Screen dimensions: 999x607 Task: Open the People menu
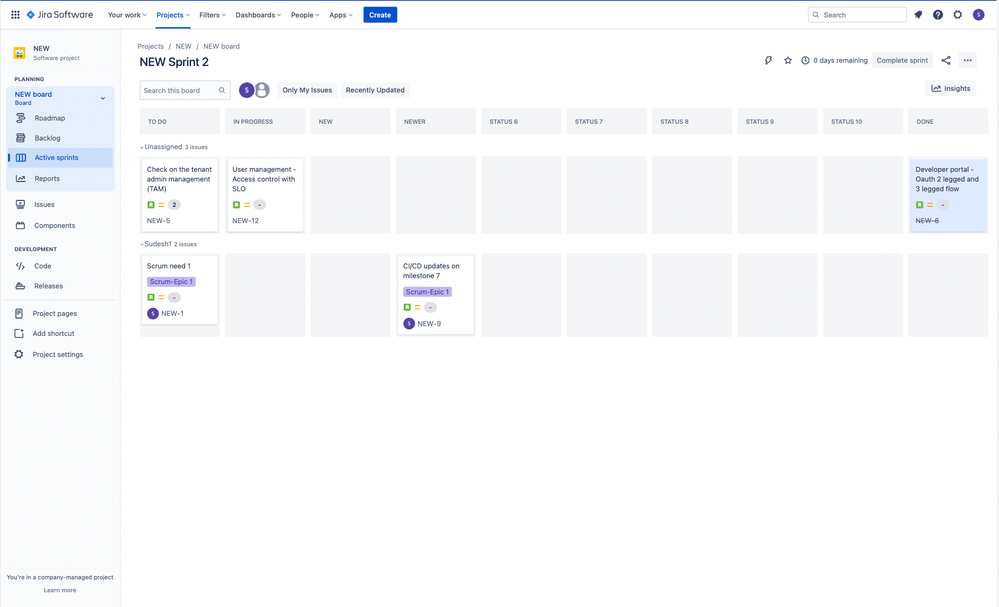tap(305, 15)
